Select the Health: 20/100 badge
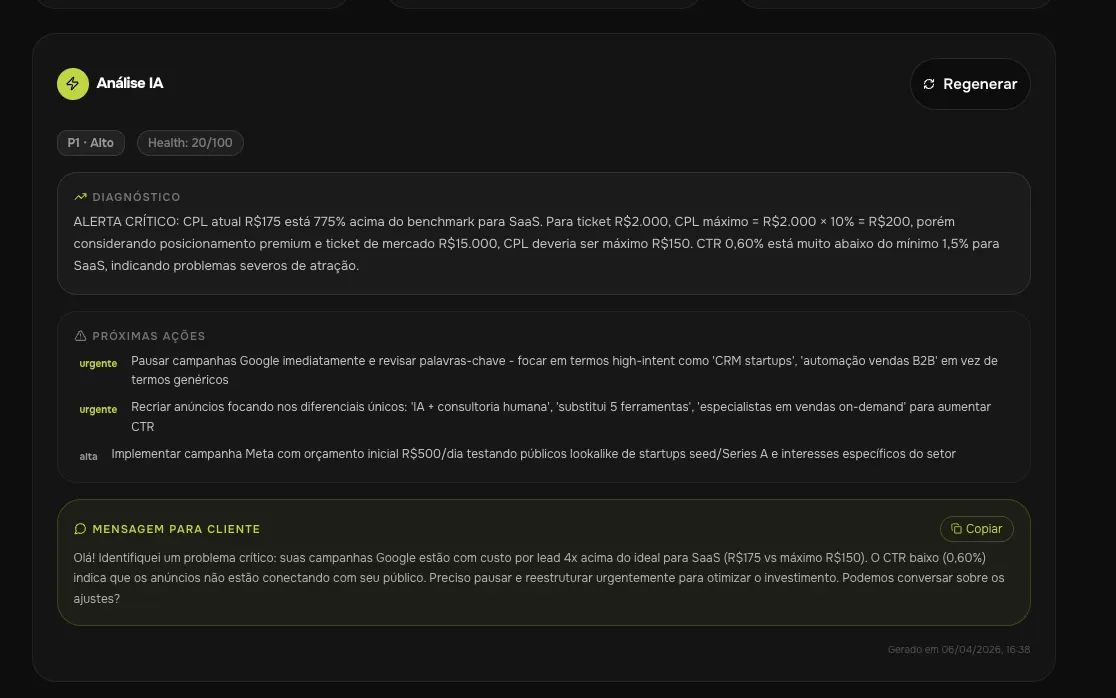This screenshot has width=1116, height=698. pyautogui.click(x=190, y=143)
